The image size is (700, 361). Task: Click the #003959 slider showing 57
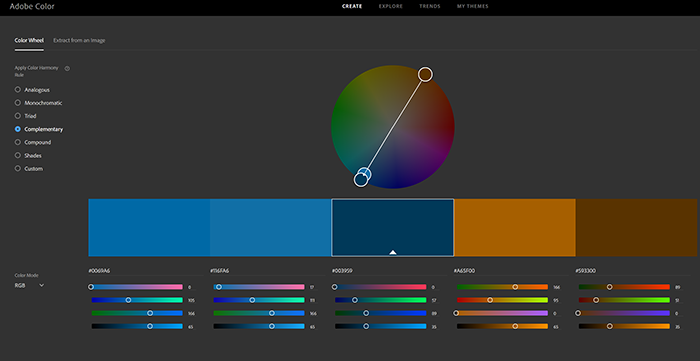[x=381, y=300]
